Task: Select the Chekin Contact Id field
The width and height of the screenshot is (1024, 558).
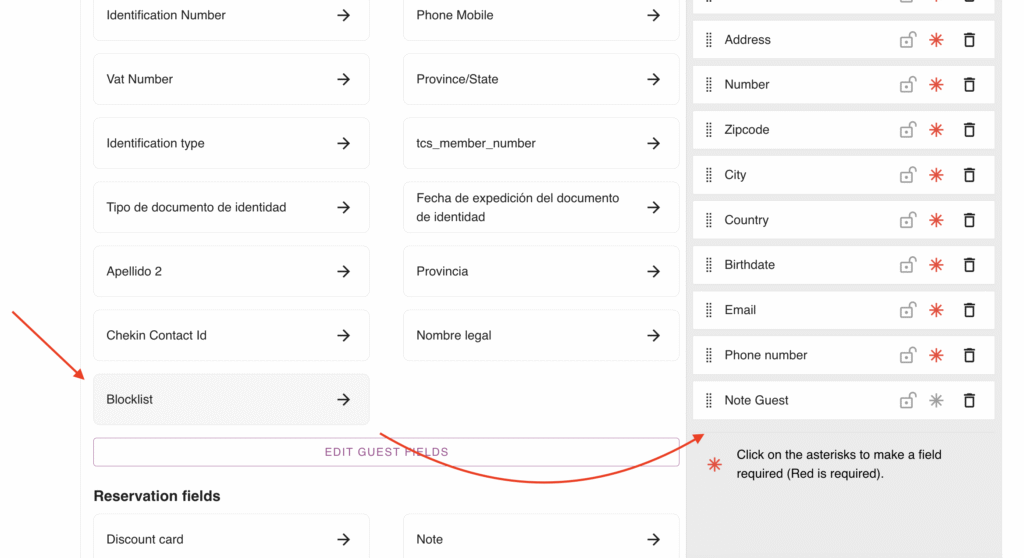Action: pos(231,335)
